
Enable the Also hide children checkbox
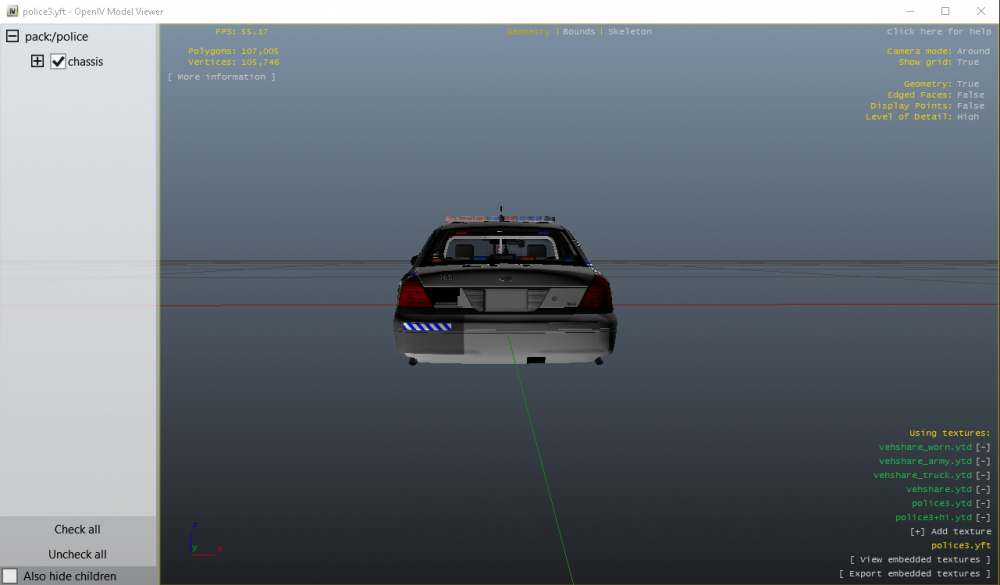8,576
